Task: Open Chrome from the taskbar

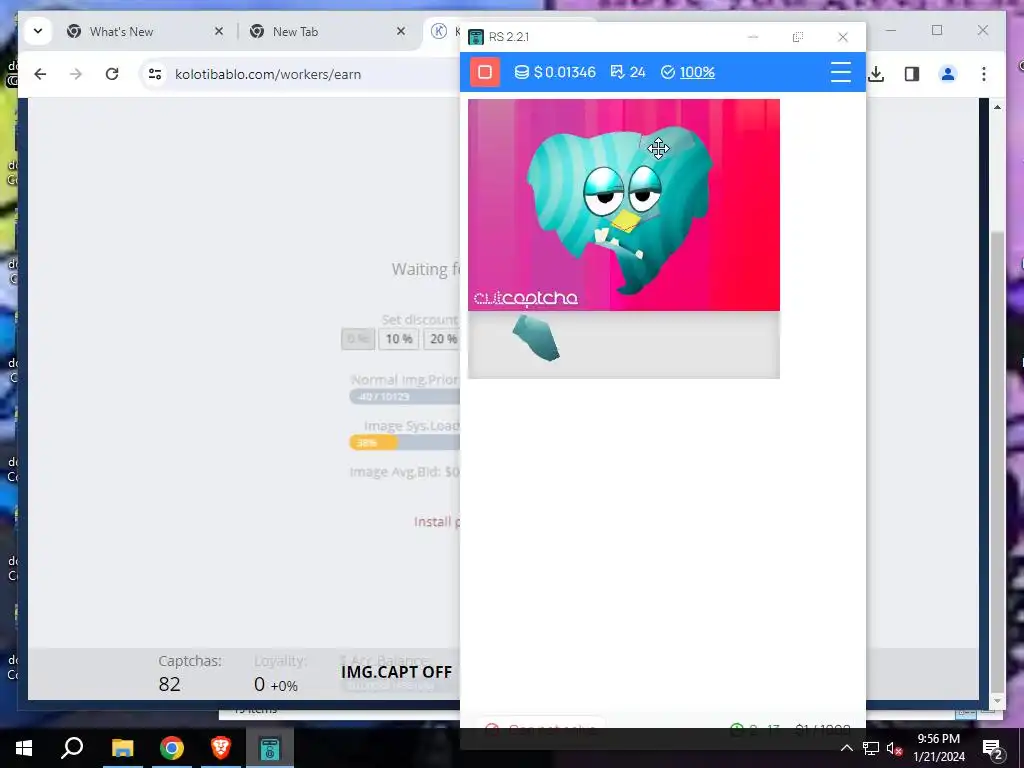Action: (x=172, y=748)
